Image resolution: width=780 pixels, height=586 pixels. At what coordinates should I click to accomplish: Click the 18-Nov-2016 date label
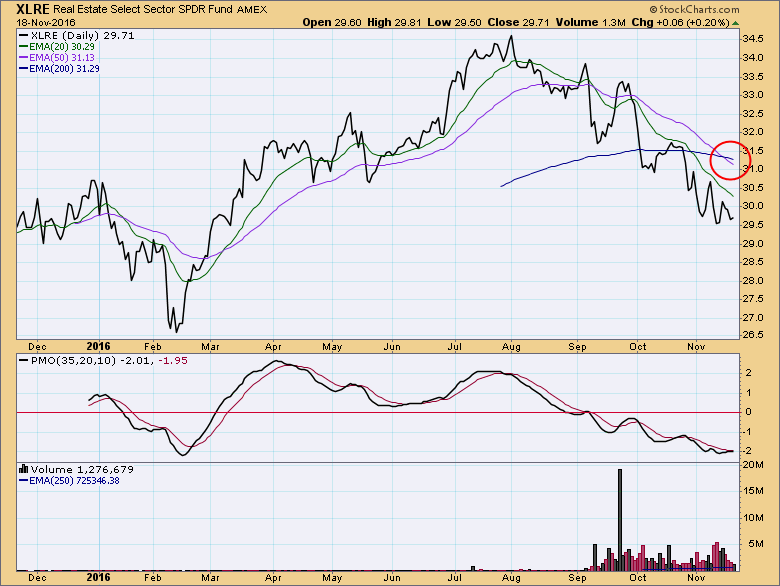(x=46, y=23)
